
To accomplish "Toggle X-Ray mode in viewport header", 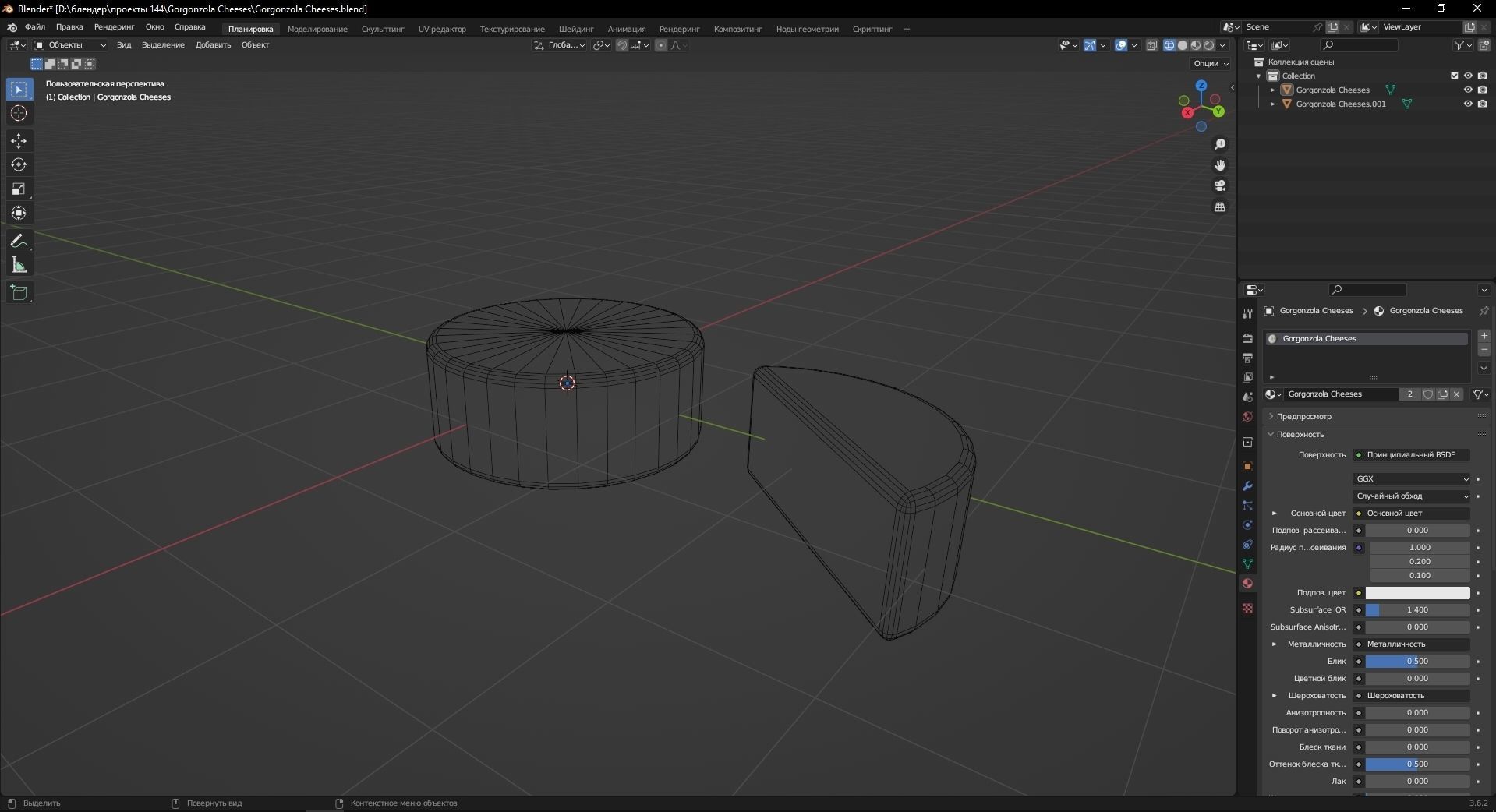I will pyautogui.click(x=1152, y=45).
